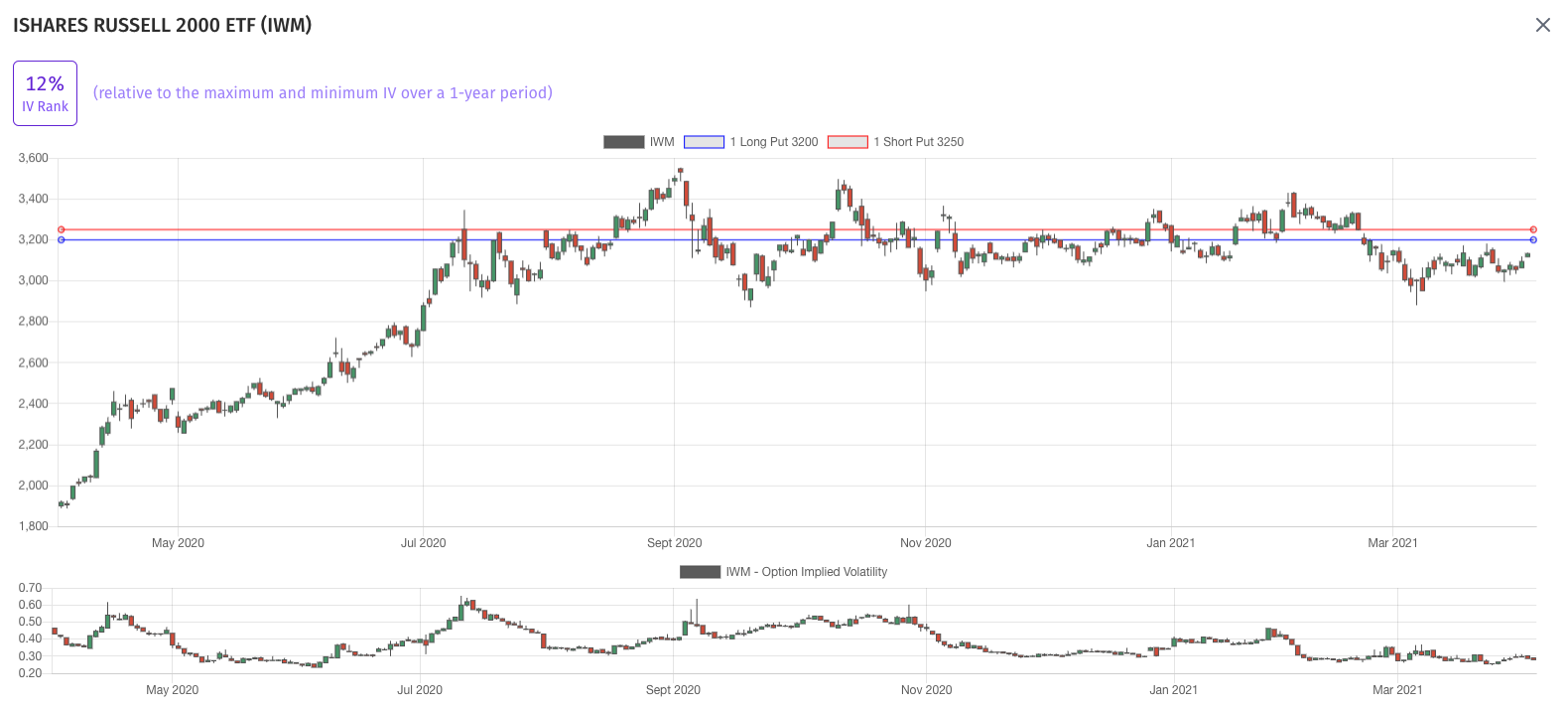This screenshot has width=1568, height=709.
Task: Click Jul 2020 label on volatility chart
Action: coord(420,690)
